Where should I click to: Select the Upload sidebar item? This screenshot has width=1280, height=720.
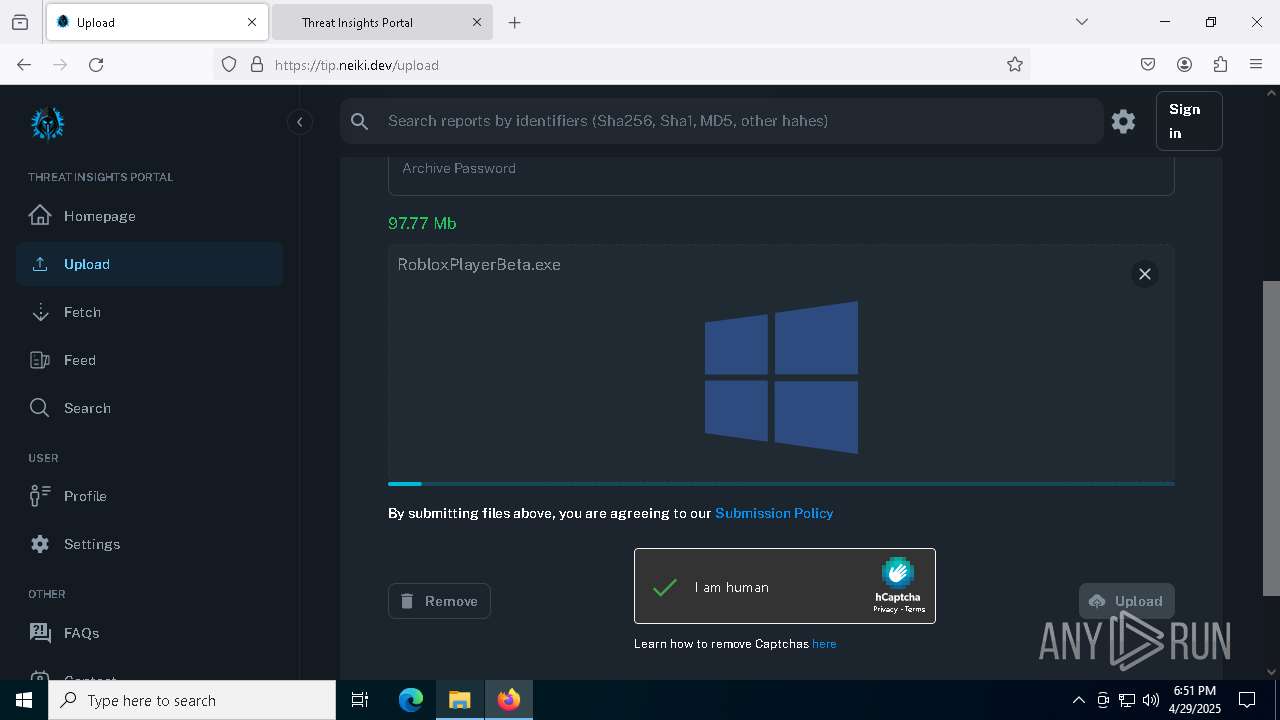149,264
